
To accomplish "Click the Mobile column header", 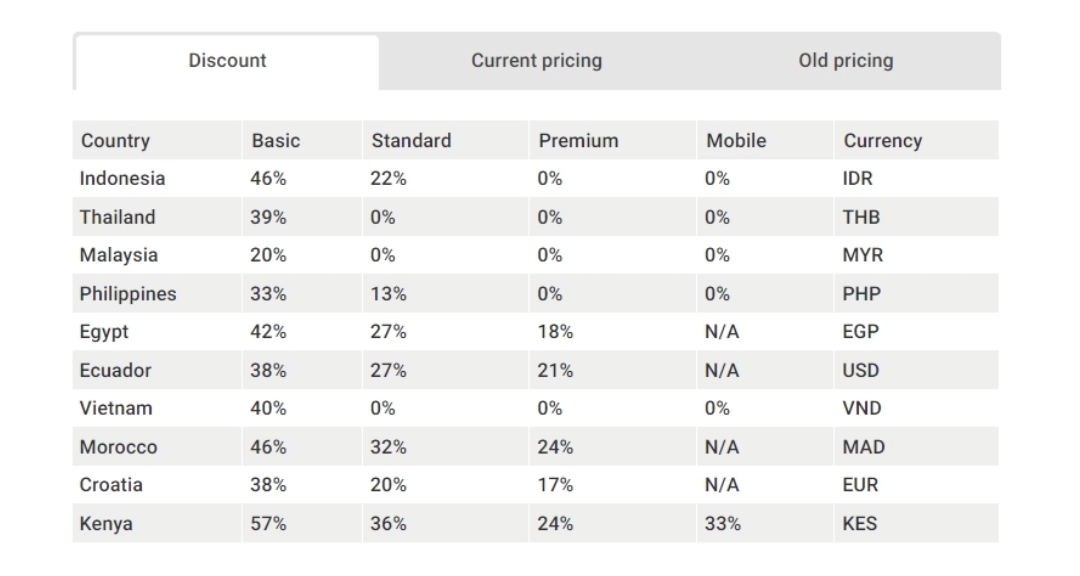I will pos(765,141).
